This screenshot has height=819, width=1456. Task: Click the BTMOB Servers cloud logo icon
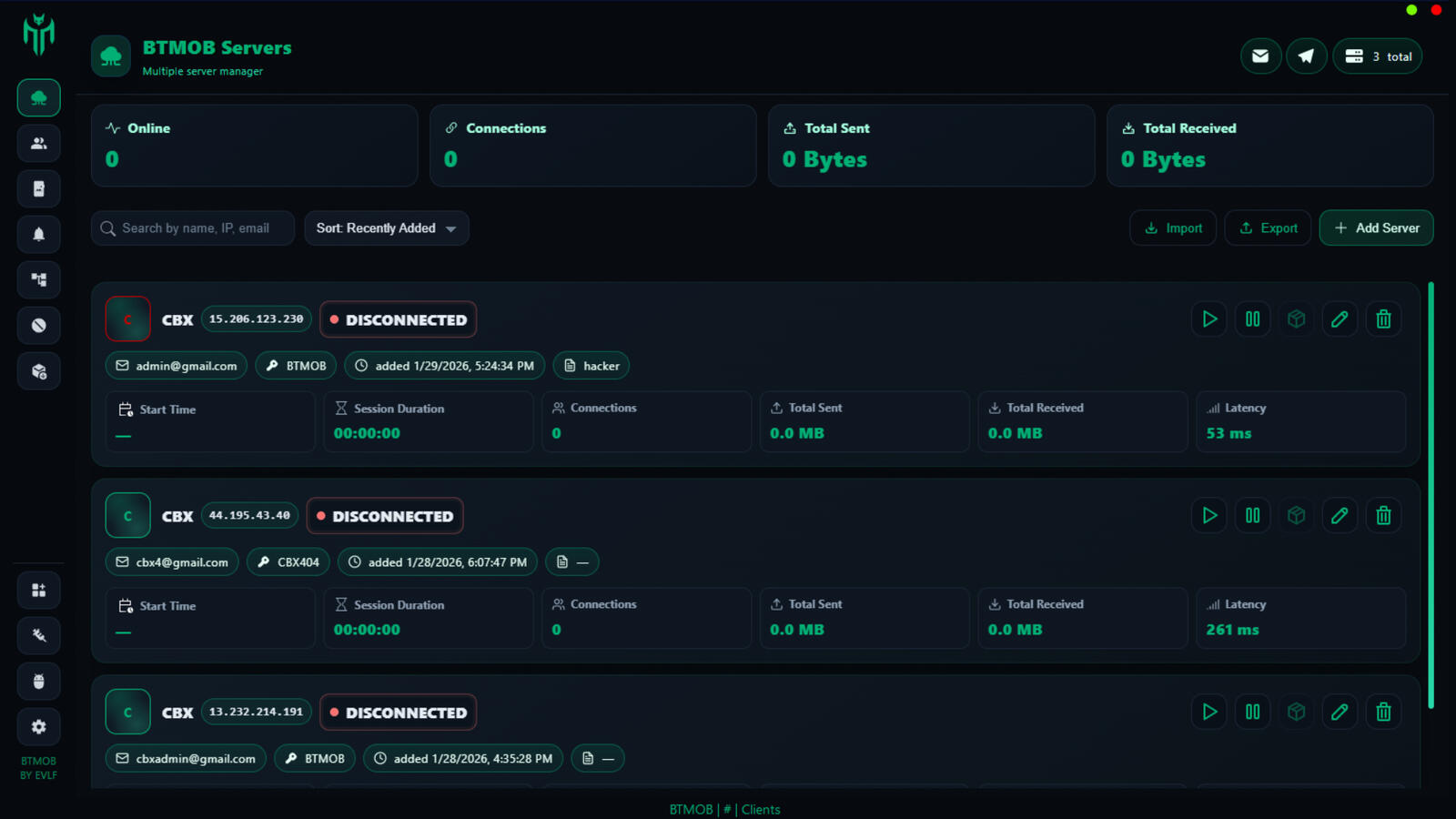(x=111, y=56)
